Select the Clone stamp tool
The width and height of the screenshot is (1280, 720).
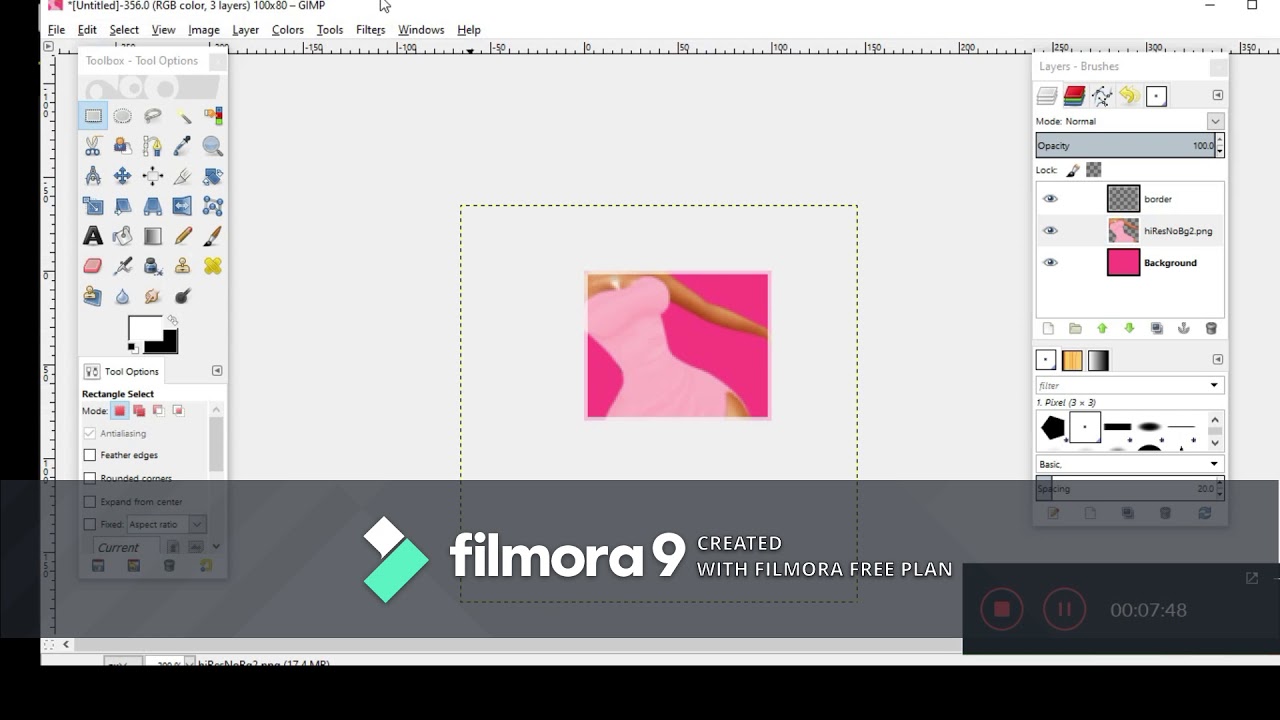[x=182, y=266]
